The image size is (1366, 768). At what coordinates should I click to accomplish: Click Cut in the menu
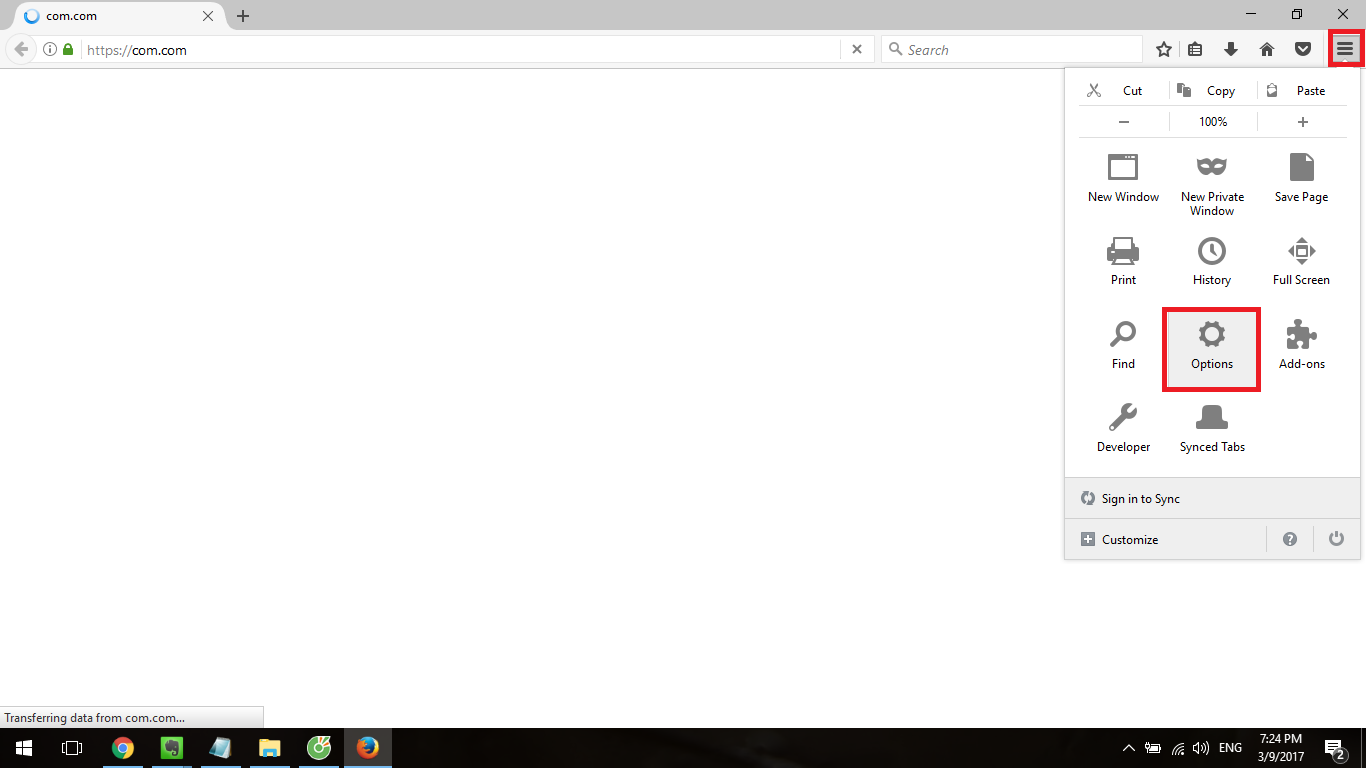point(1123,90)
